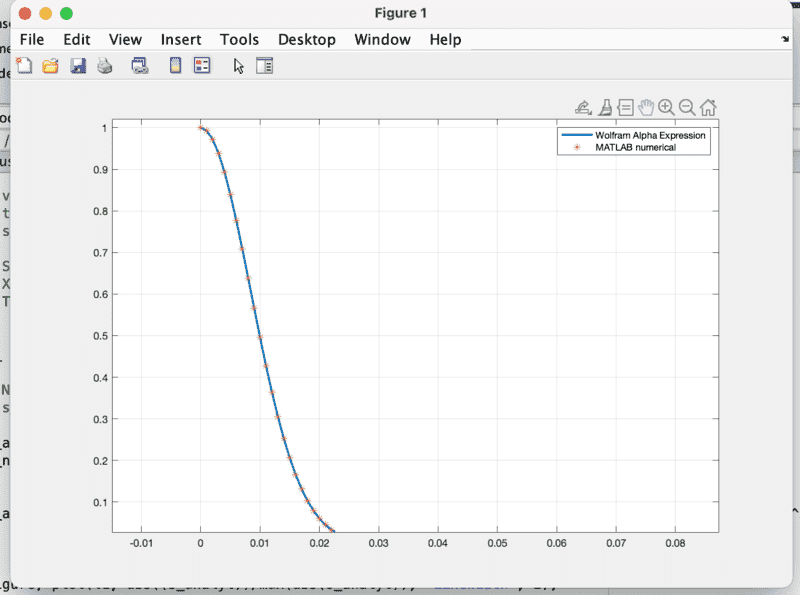Enable the Brush data tool
Screen dimensions: 800x595
click(x=605, y=107)
